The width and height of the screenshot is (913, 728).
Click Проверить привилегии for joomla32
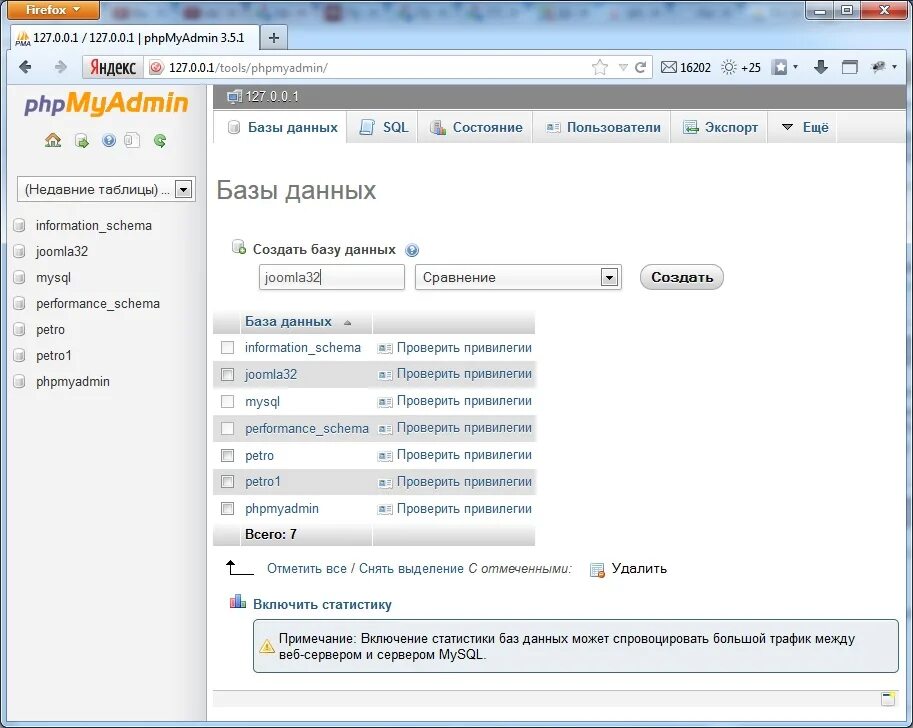[464, 374]
